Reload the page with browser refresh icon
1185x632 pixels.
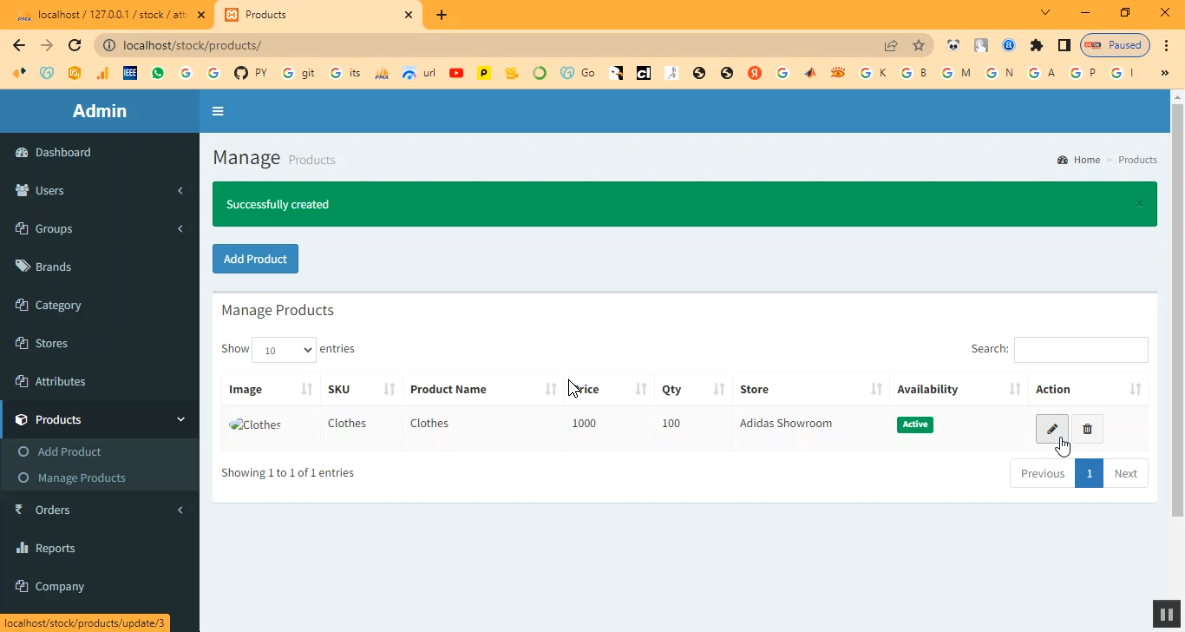[74, 45]
